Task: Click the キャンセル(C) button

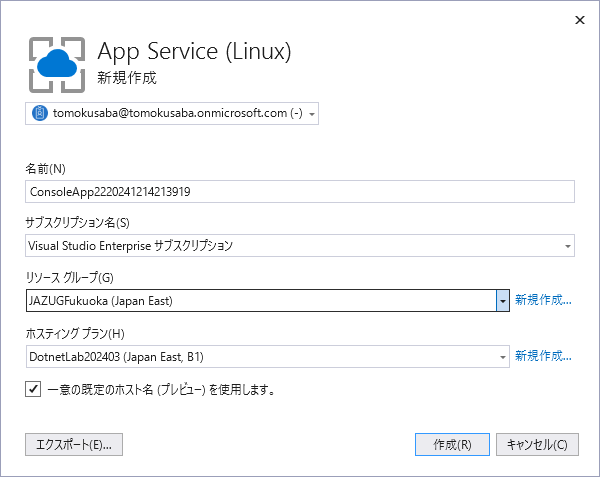Action: point(537,444)
